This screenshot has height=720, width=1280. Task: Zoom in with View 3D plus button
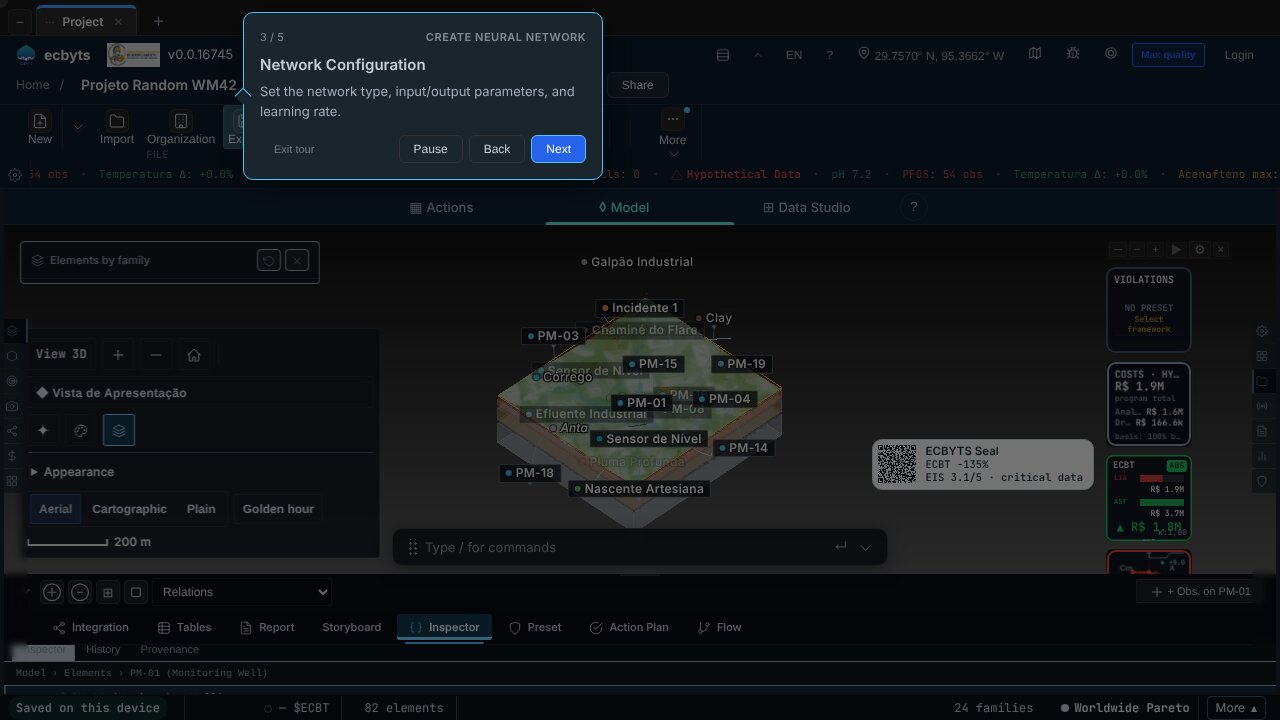click(118, 354)
